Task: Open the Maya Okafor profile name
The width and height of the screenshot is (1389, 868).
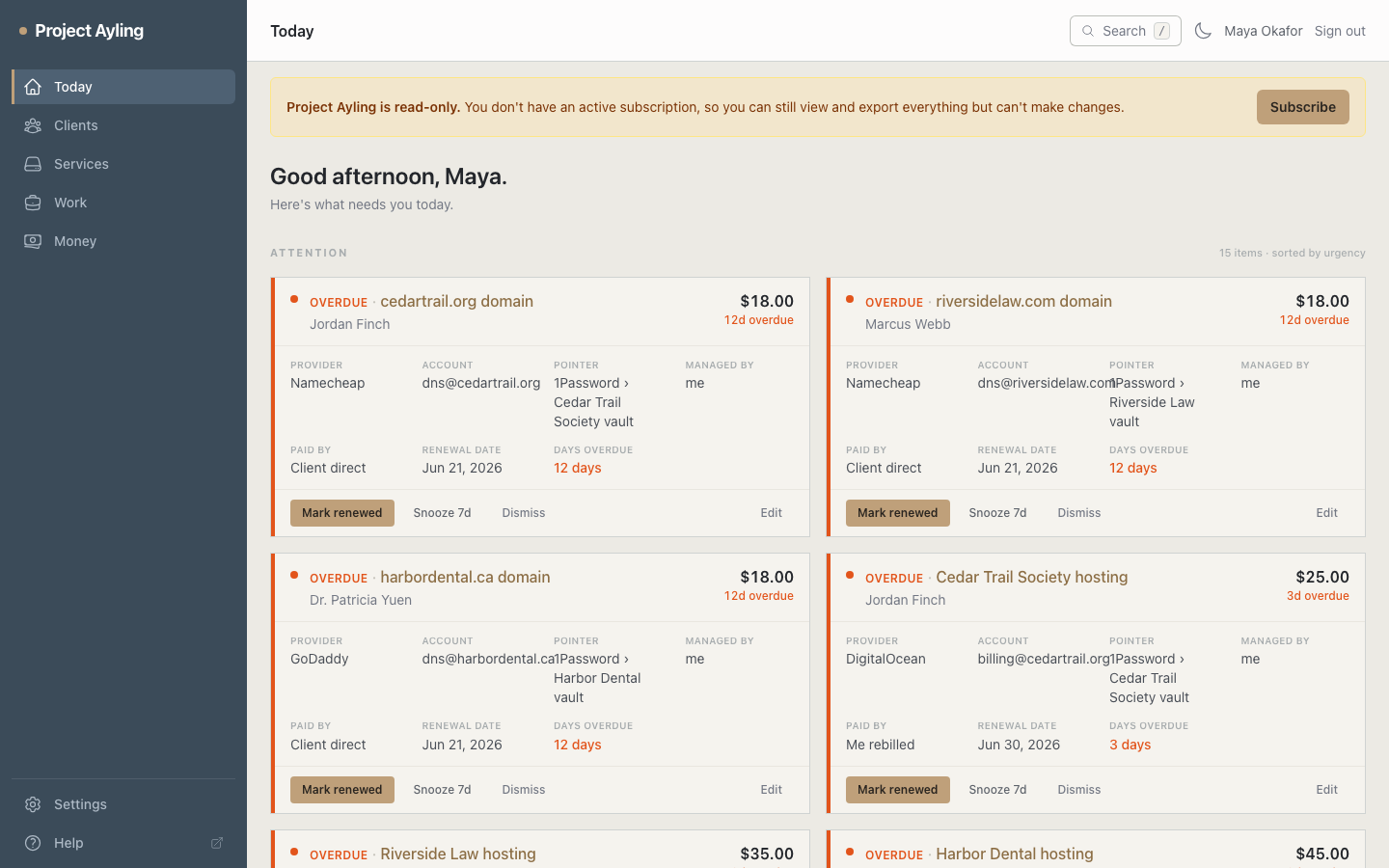Action: click(1263, 31)
